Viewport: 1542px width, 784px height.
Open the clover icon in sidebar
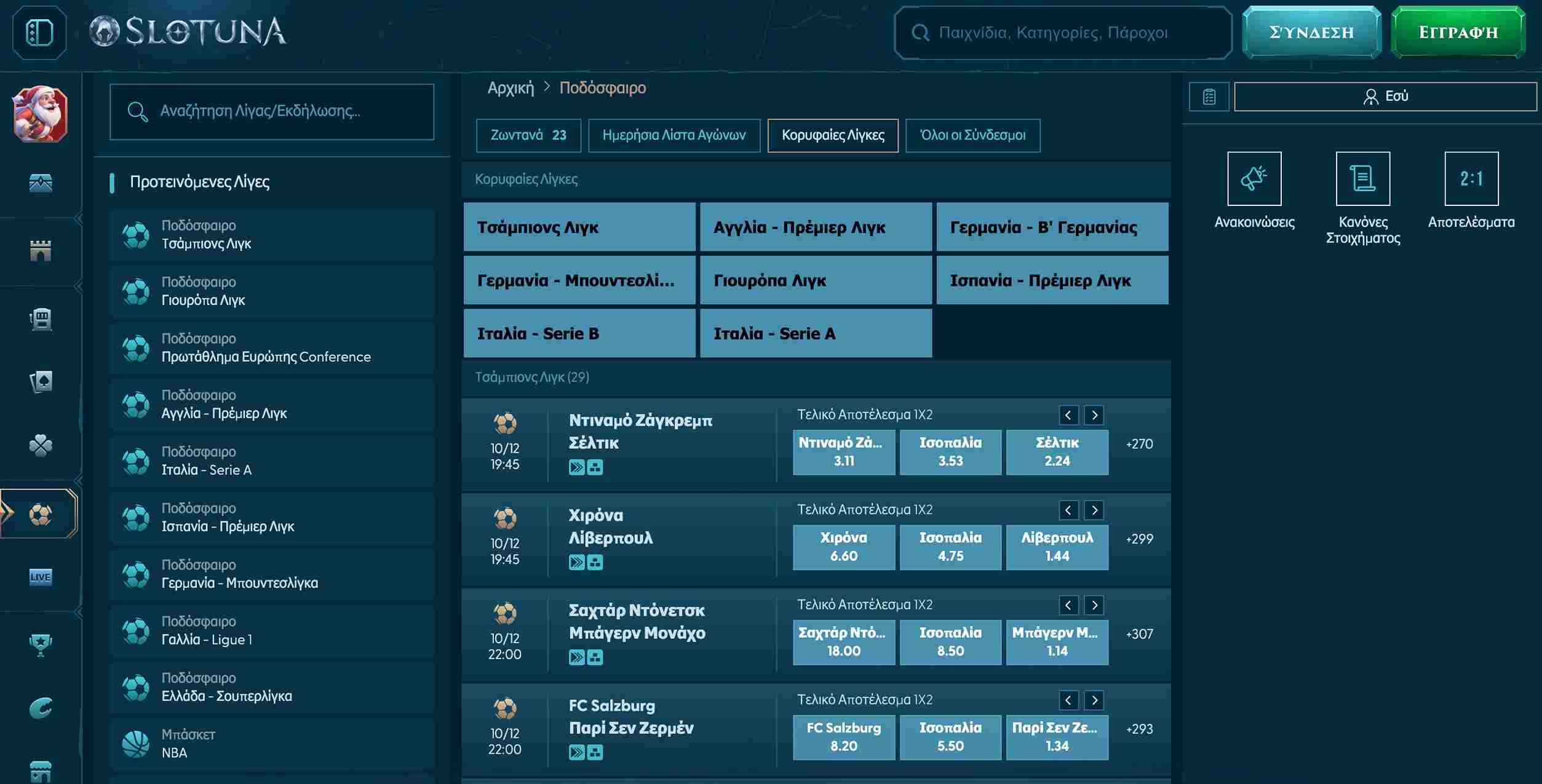[x=41, y=446]
